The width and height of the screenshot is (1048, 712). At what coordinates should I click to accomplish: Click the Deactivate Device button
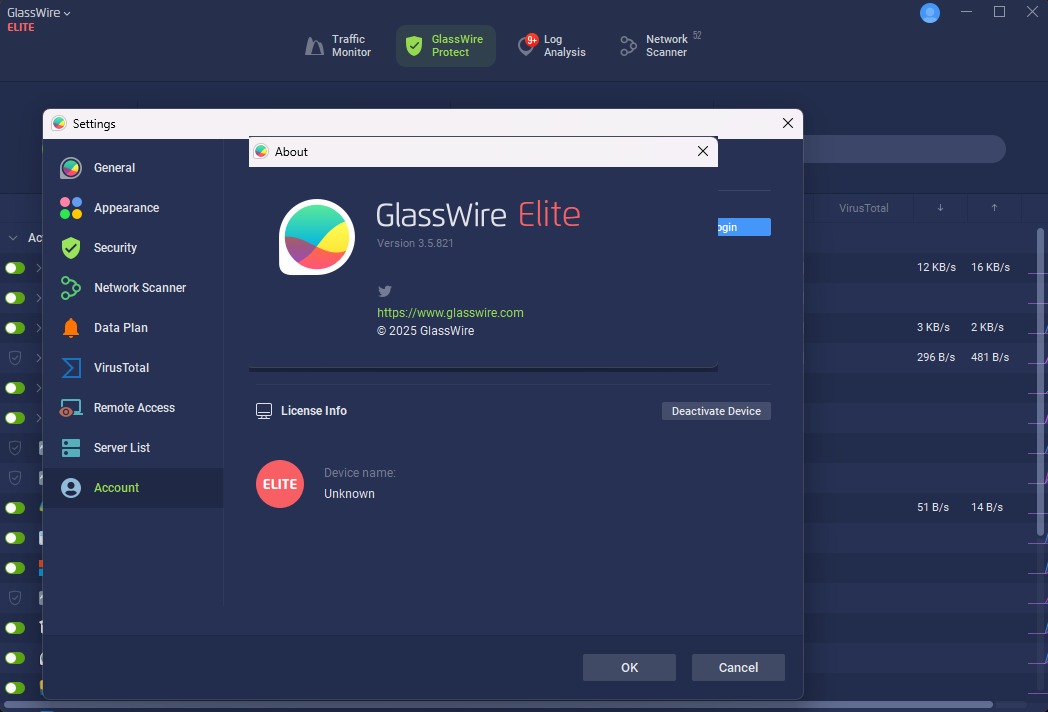click(716, 411)
